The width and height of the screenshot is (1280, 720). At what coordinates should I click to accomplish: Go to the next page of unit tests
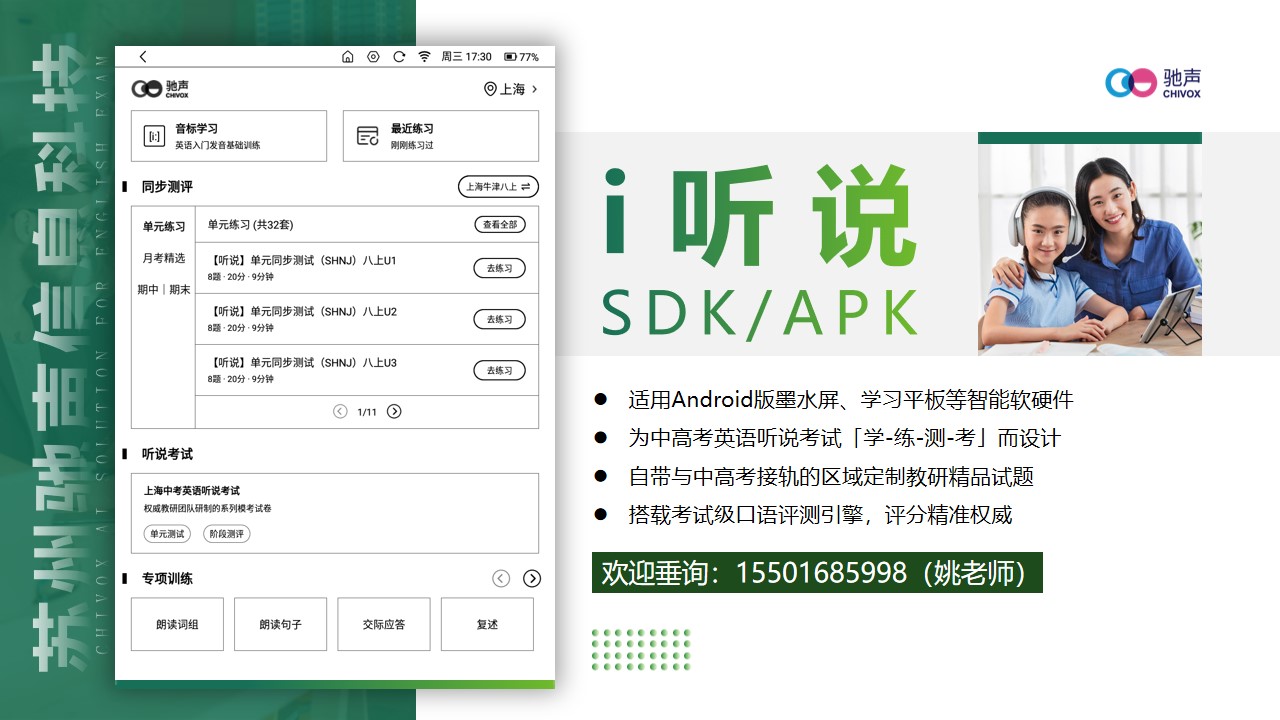click(394, 411)
